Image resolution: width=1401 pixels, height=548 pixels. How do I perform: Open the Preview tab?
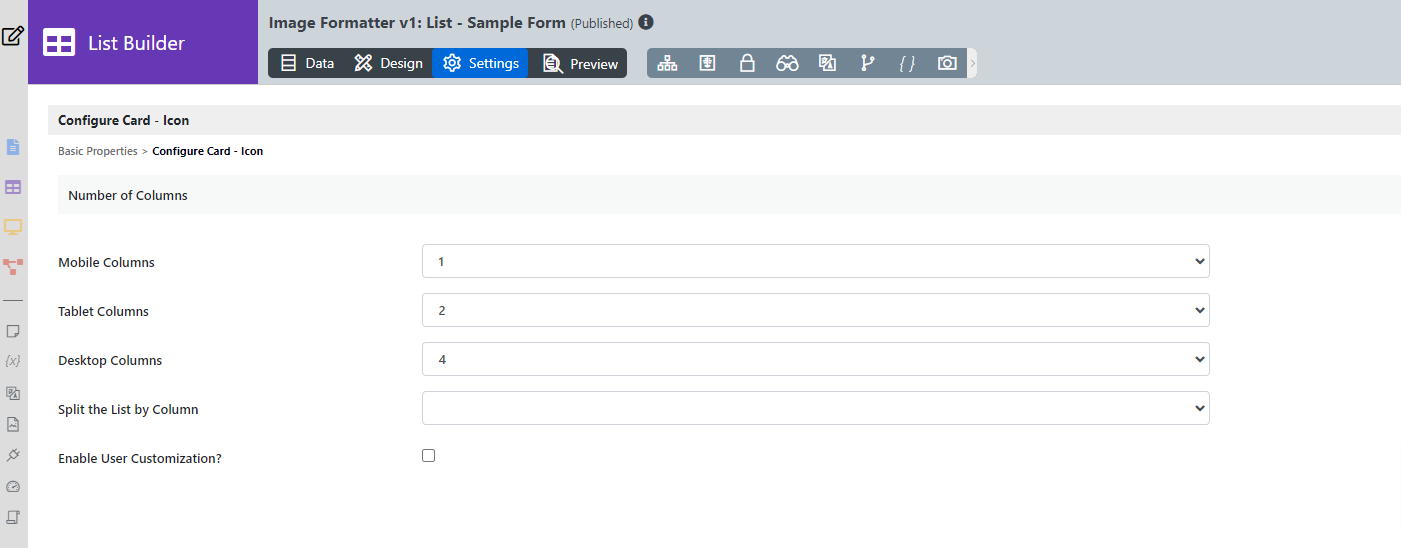(580, 63)
